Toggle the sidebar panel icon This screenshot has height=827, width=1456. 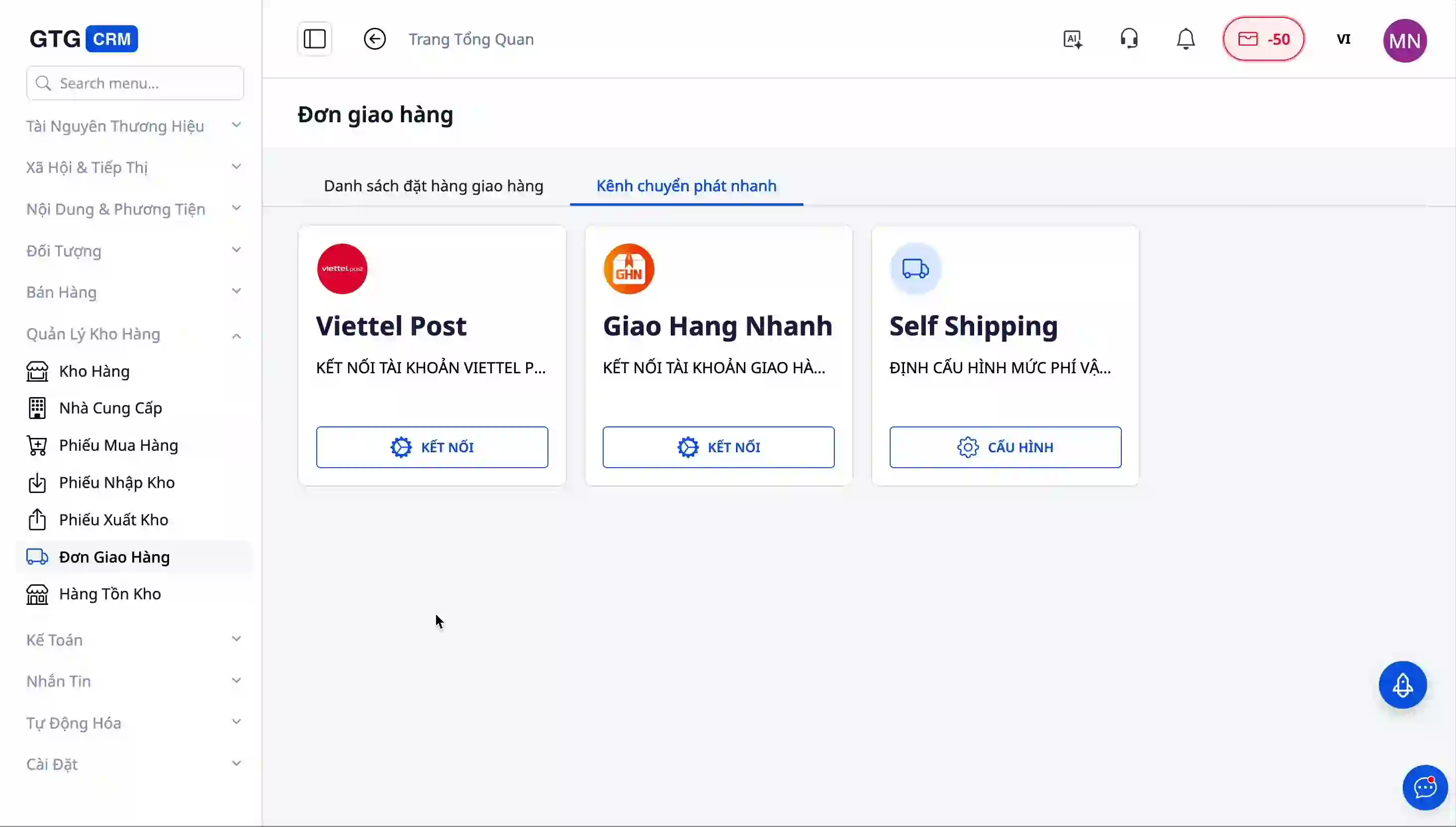[314, 39]
